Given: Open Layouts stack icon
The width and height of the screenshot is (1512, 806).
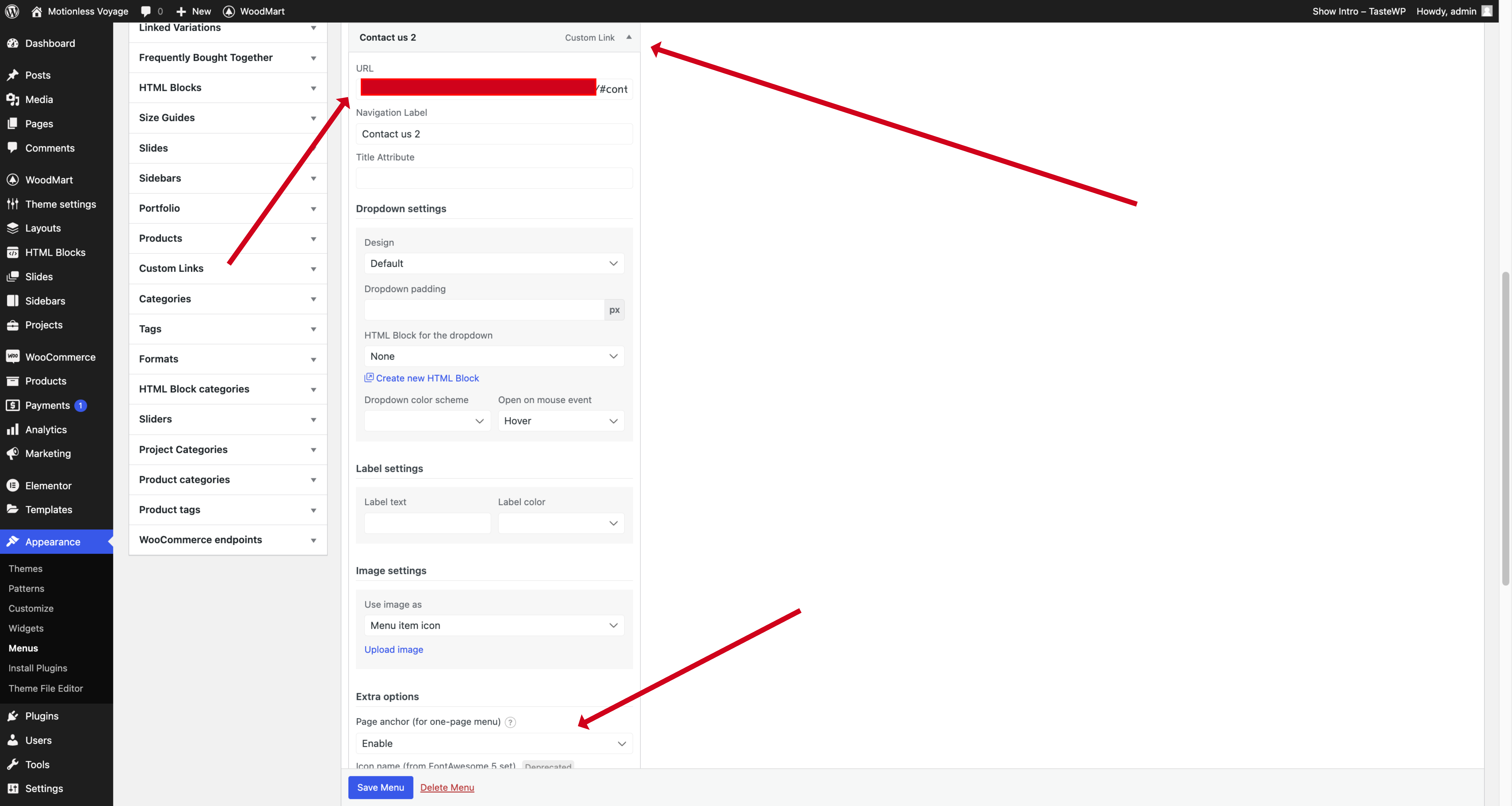Looking at the screenshot, I should (x=13, y=228).
